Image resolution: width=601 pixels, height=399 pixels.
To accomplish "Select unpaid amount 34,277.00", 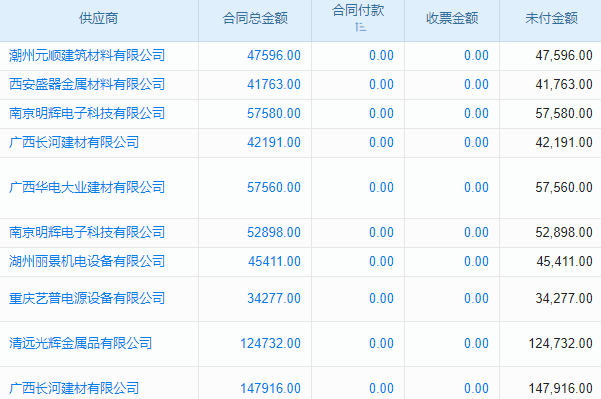I will tap(564, 298).
